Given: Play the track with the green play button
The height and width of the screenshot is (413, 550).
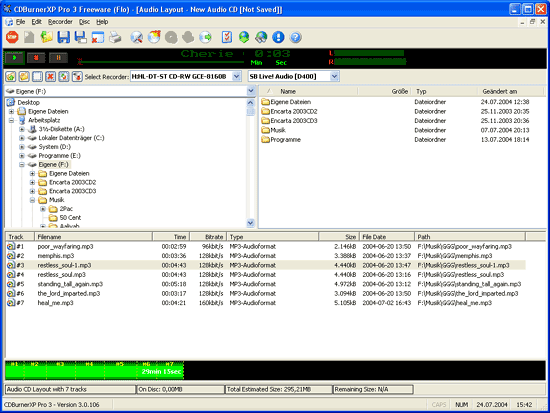Looking at the screenshot, I should click(14, 58).
